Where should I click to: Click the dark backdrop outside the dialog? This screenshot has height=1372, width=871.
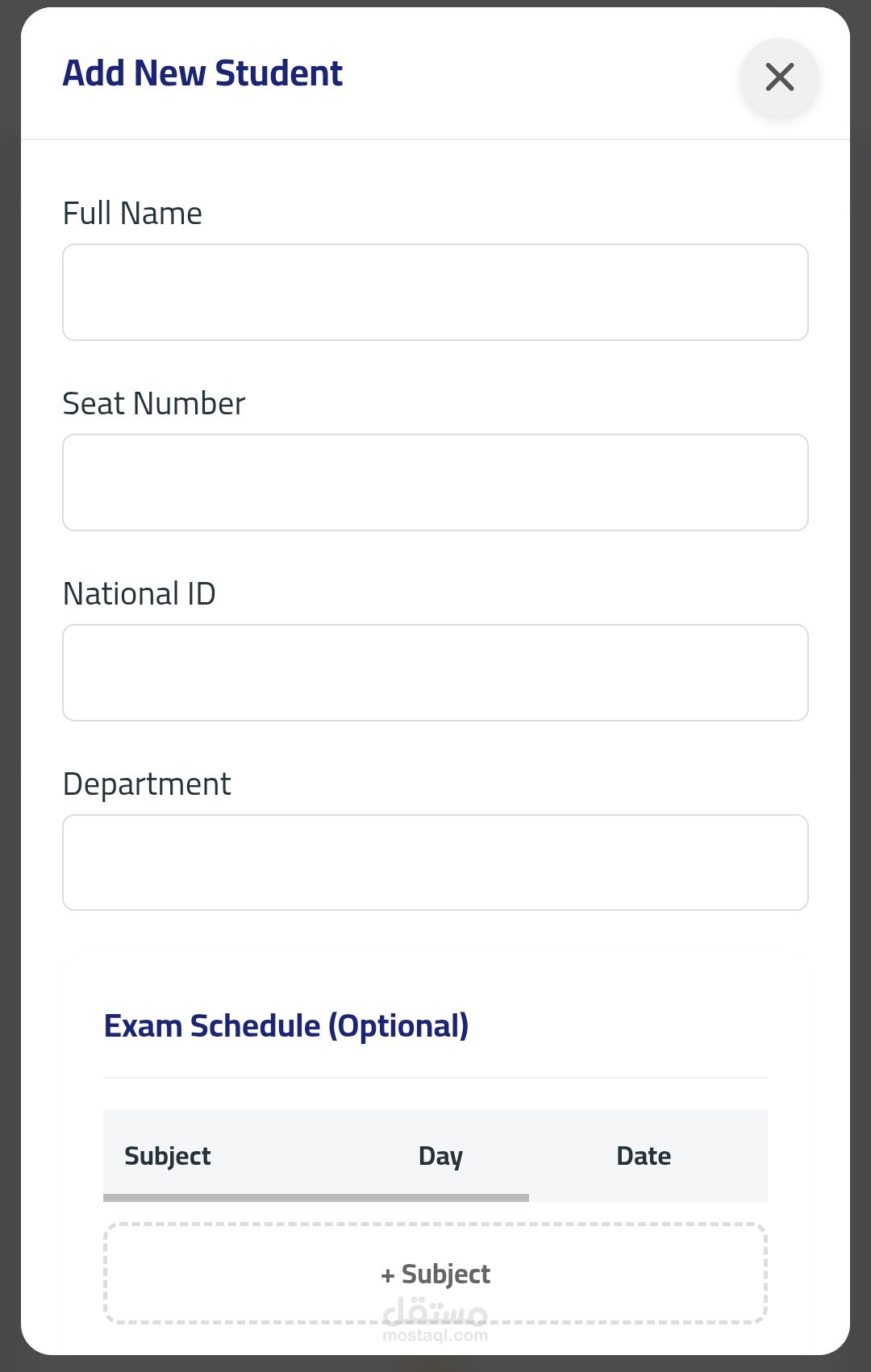pos(10,685)
